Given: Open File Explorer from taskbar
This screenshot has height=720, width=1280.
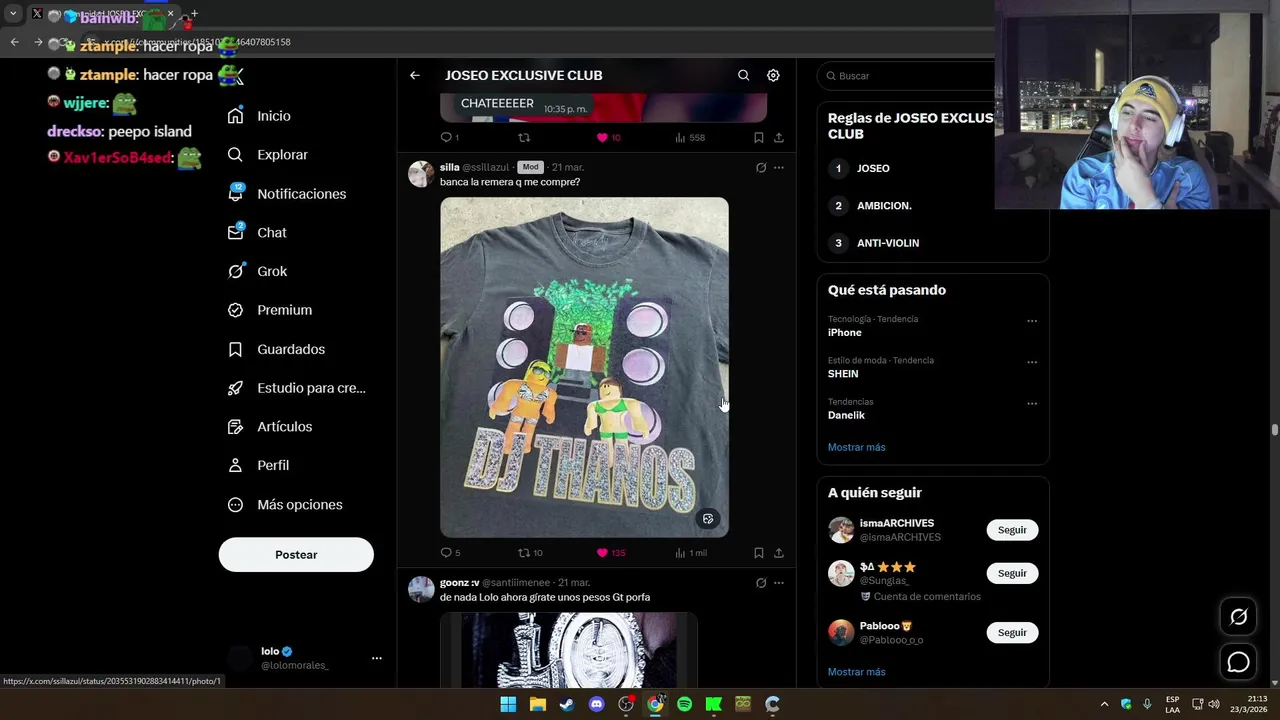Looking at the screenshot, I should tap(537, 704).
